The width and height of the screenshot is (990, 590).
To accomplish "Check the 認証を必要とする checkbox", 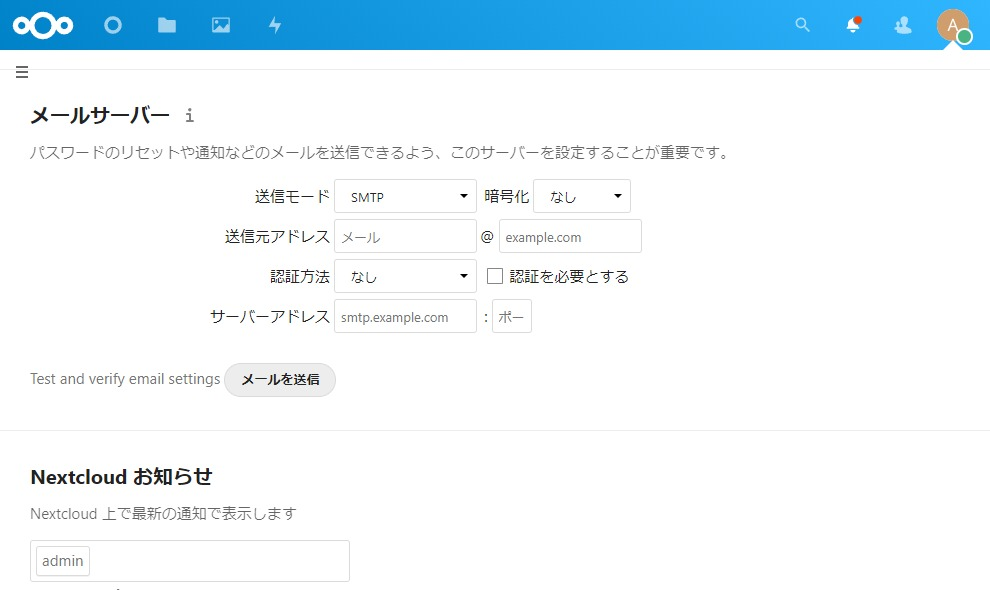I will point(495,276).
